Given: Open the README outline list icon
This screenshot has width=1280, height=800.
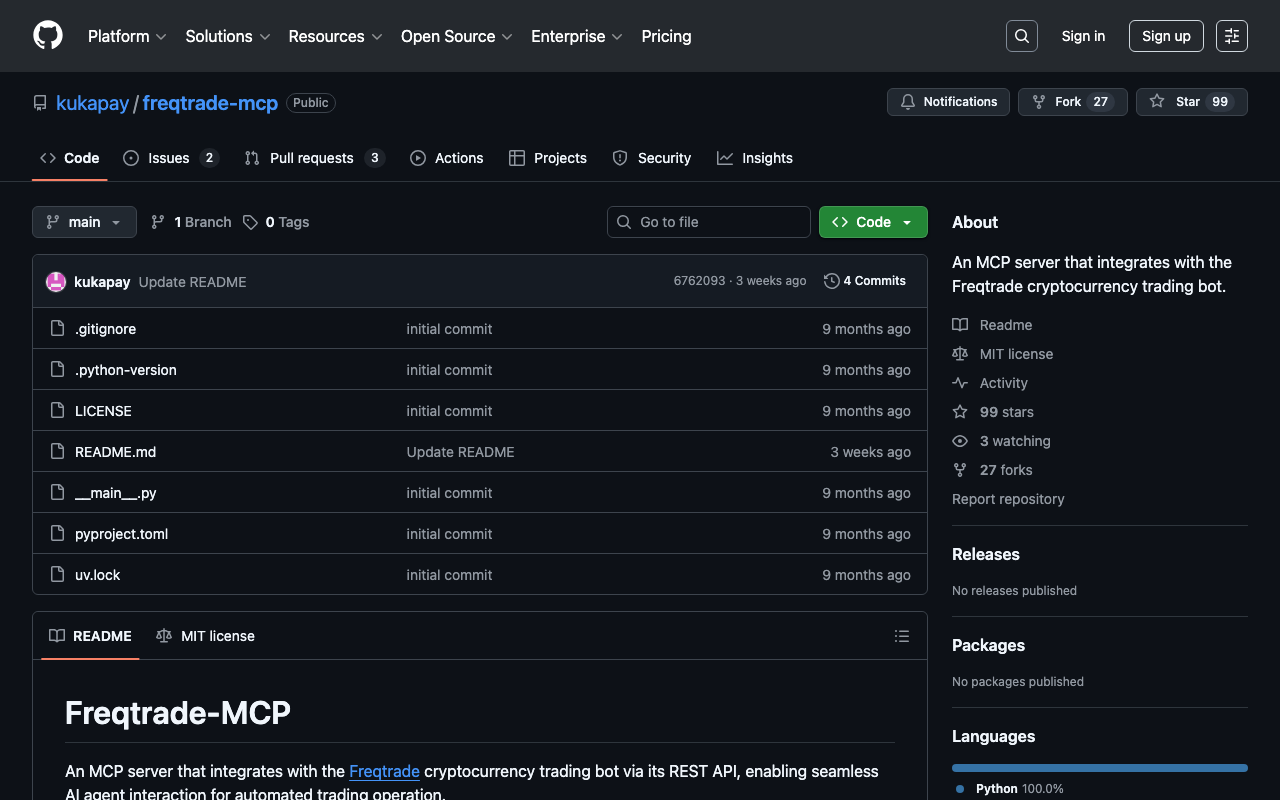Looking at the screenshot, I should pyautogui.click(x=901, y=636).
